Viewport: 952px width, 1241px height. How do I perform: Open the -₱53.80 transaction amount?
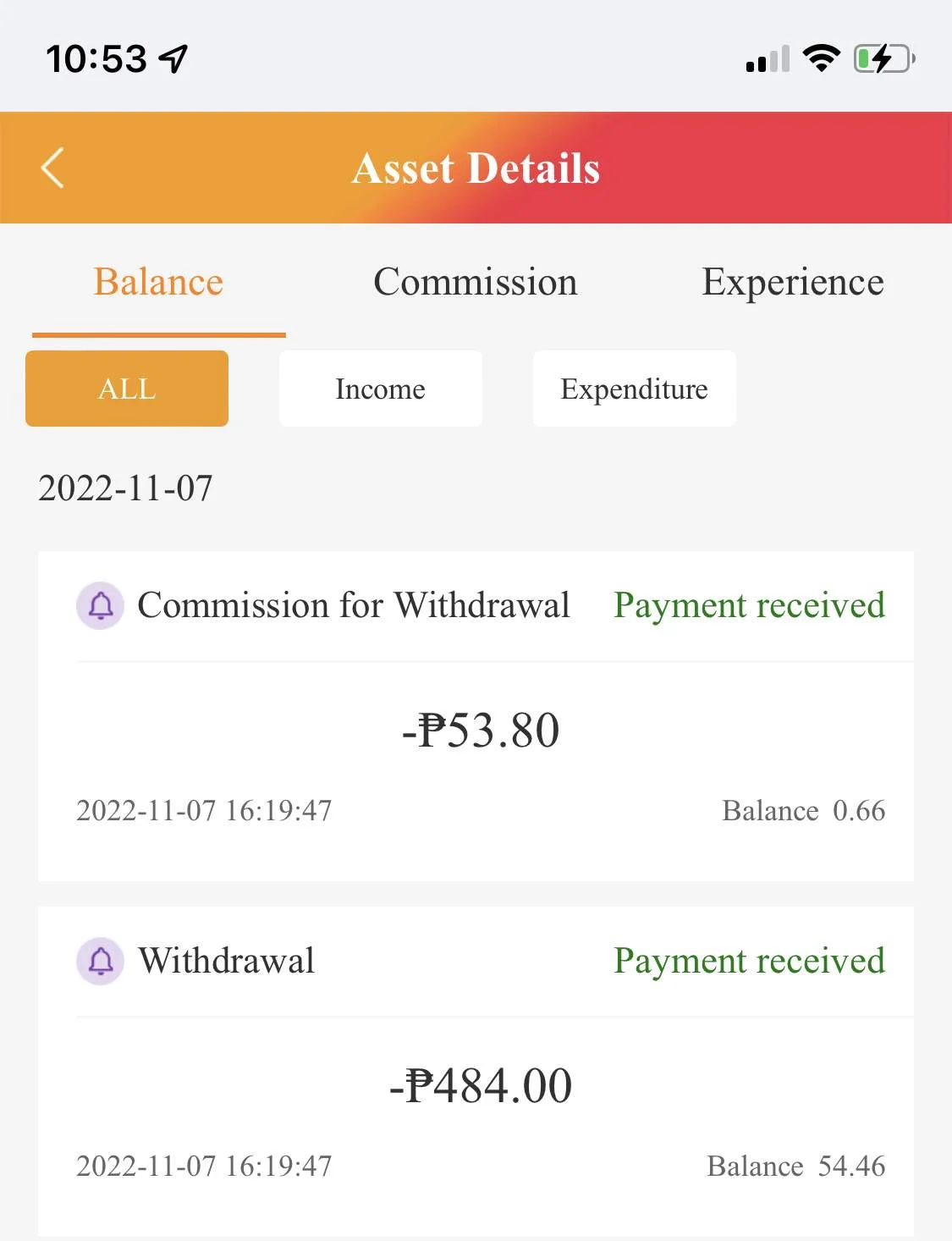tap(481, 730)
